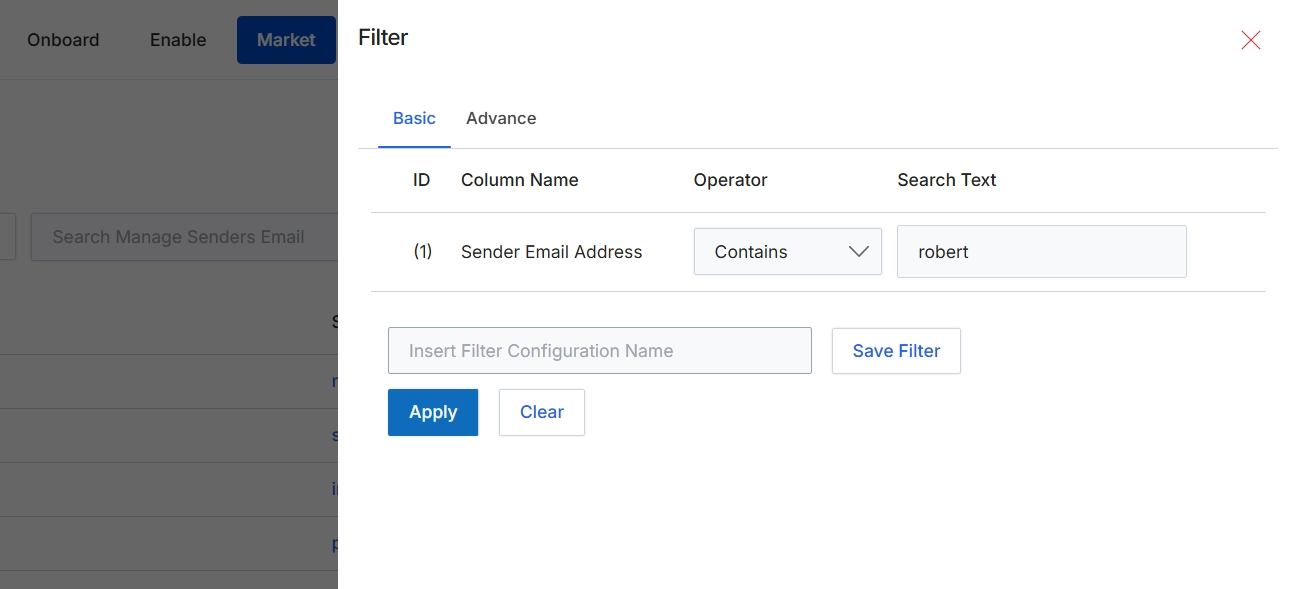Click the Filter panel title
Viewport: 1298px width, 589px height.
[x=383, y=37]
